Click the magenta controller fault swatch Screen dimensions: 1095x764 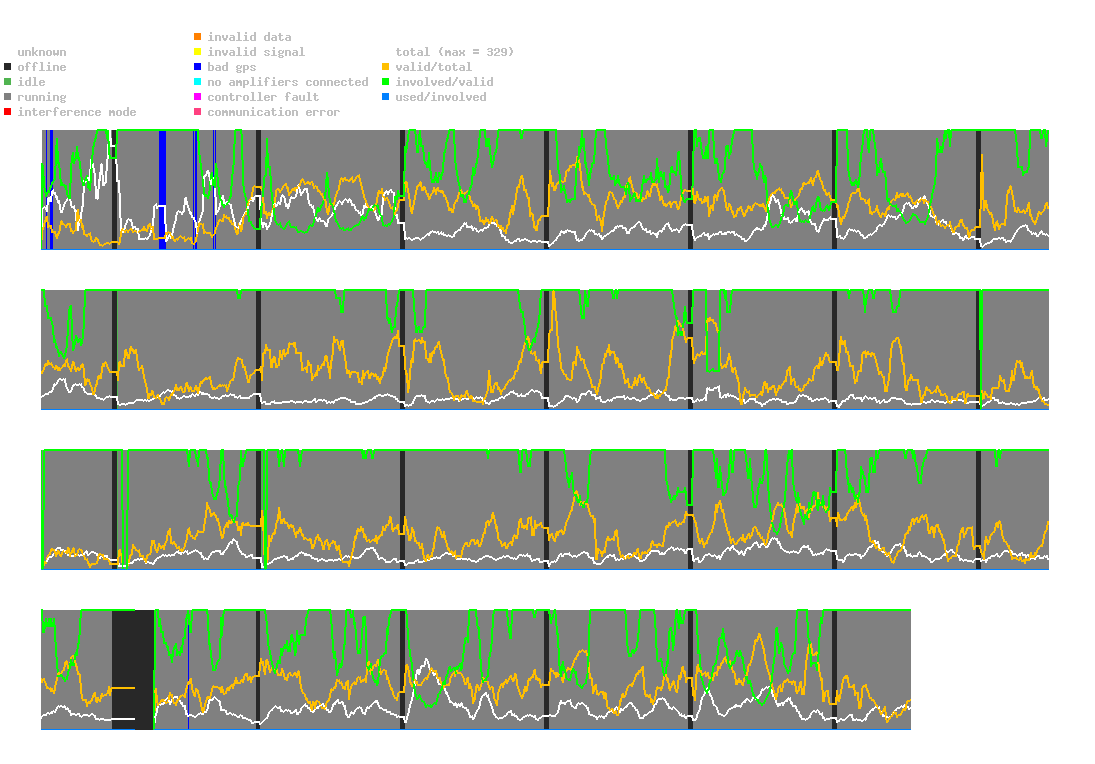198,97
